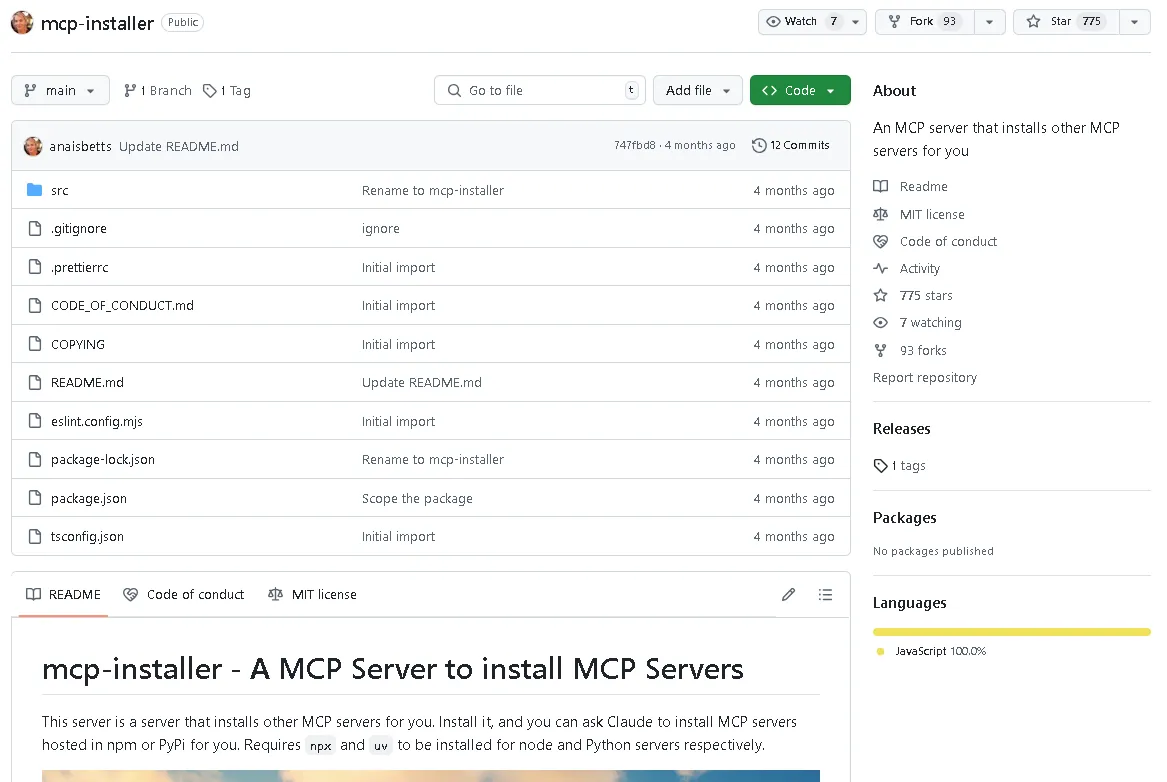Click the file icon next to README.md

point(34,382)
